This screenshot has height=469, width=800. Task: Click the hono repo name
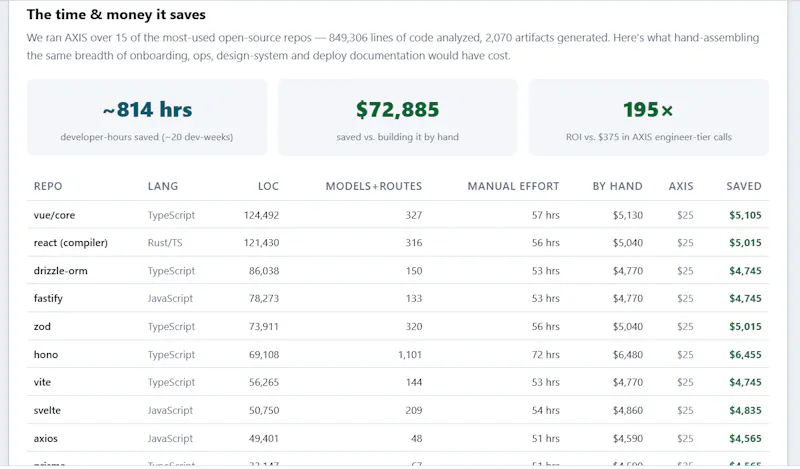pos(46,355)
